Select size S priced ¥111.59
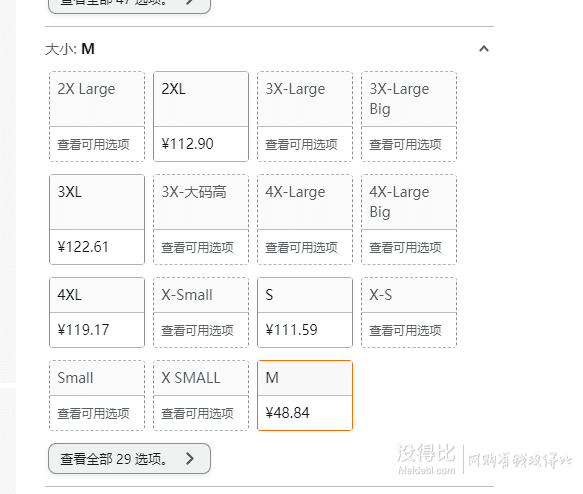Screen dimensions: 583x494 pyautogui.click(x=305, y=312)
